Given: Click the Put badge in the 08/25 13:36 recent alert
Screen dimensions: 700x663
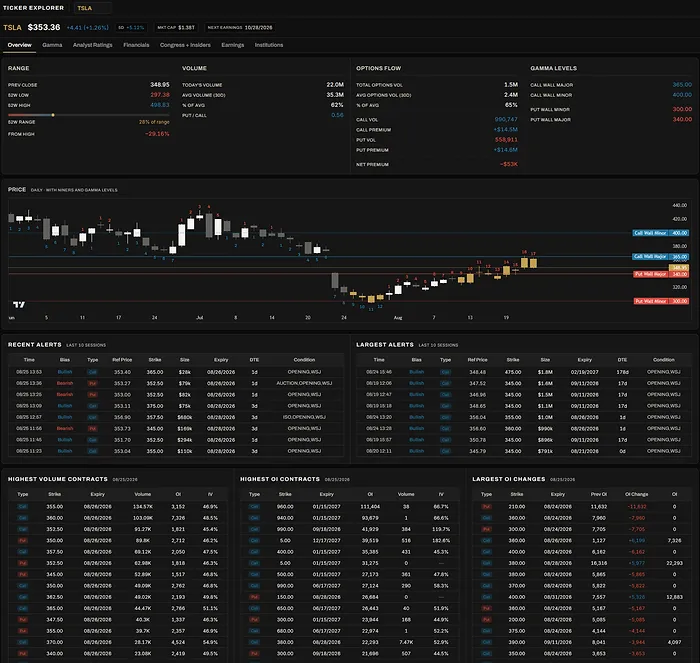Looking at the screenshot, I should point(92,383).
